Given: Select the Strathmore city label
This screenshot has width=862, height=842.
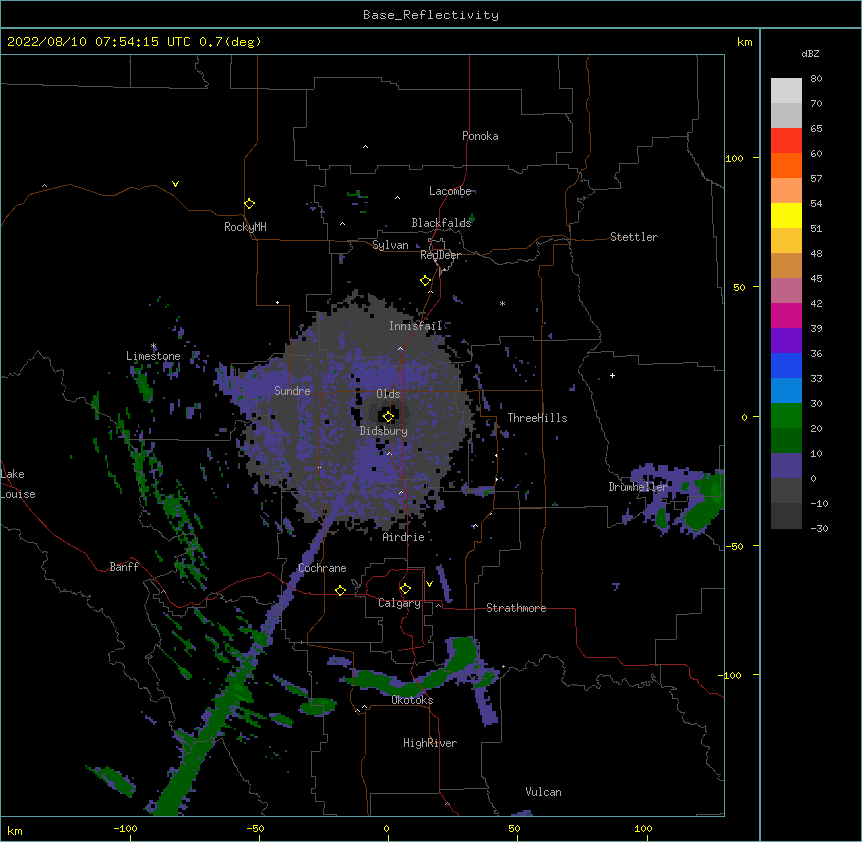Looking at the screenshot, I should [516, 608].
